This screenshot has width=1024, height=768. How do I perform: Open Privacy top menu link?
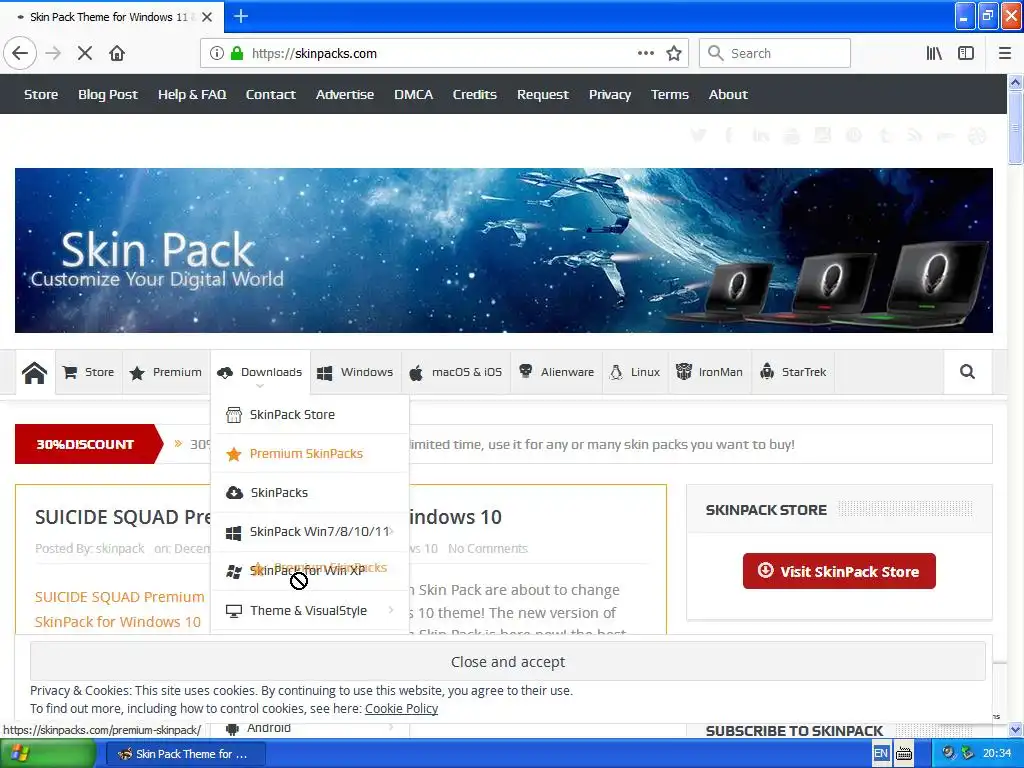pos(610,95)
